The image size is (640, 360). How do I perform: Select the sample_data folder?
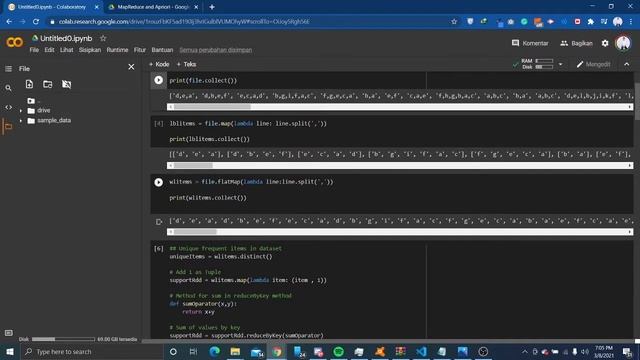click(54, 121)
